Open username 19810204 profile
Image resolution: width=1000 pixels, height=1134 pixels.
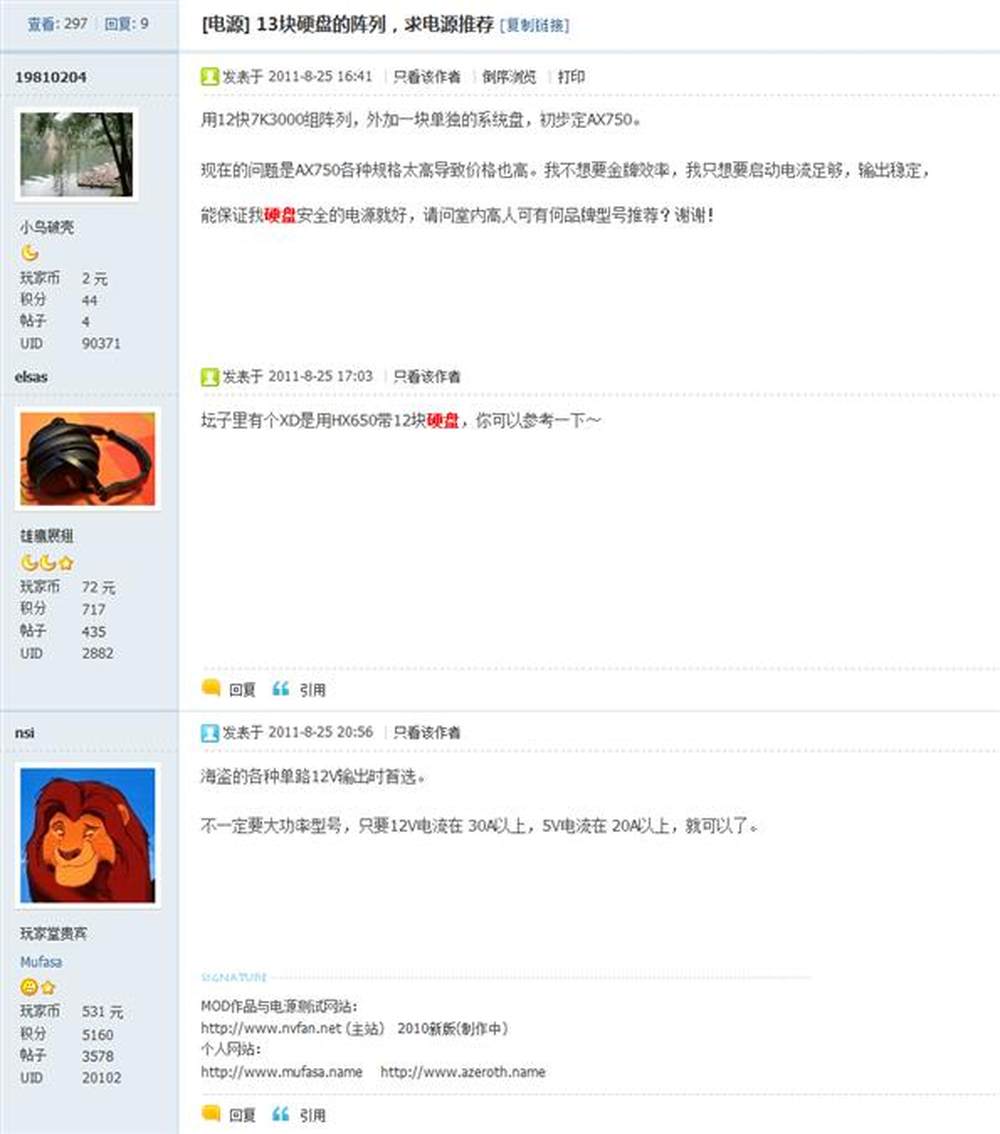click(x=51, y=77)
